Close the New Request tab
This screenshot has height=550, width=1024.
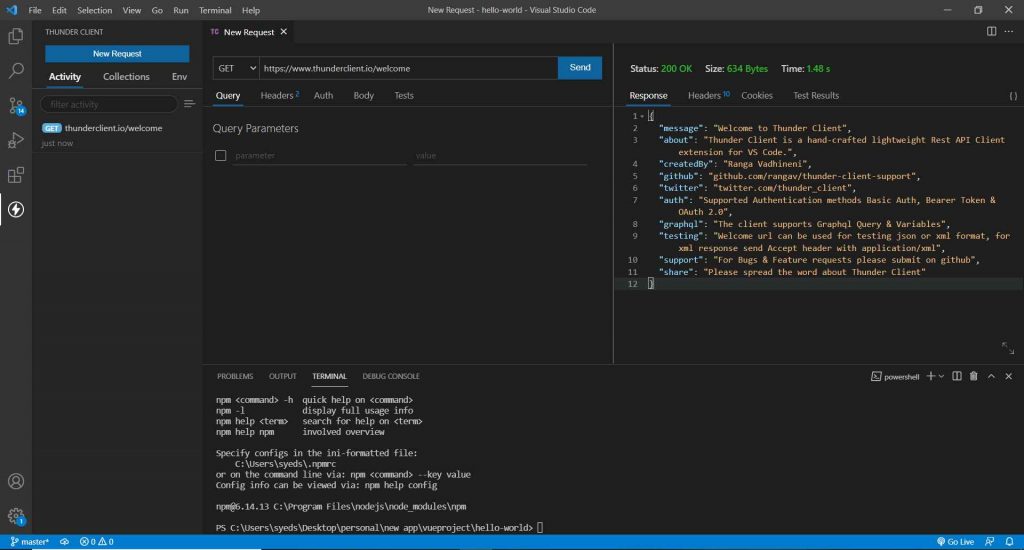coord(283,31)
